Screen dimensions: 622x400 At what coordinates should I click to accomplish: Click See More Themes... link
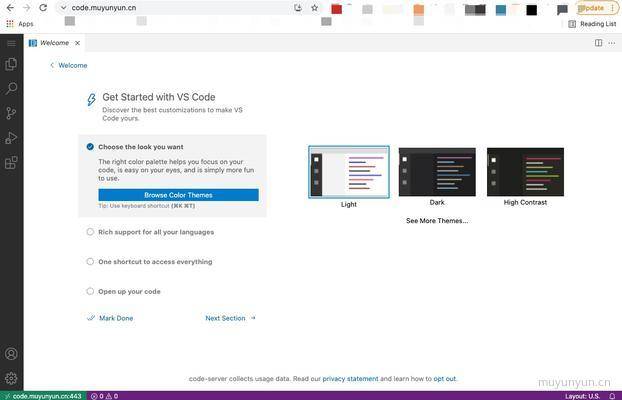(x=437, y=221)
